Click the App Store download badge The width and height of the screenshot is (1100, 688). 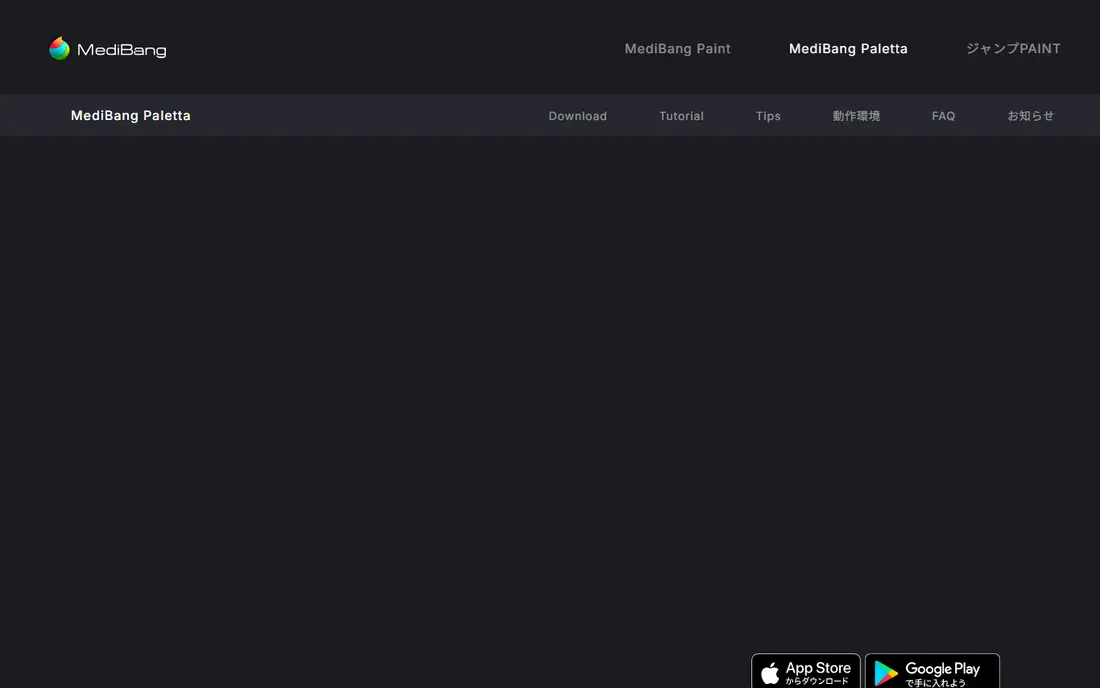click(x=805, y=671)
